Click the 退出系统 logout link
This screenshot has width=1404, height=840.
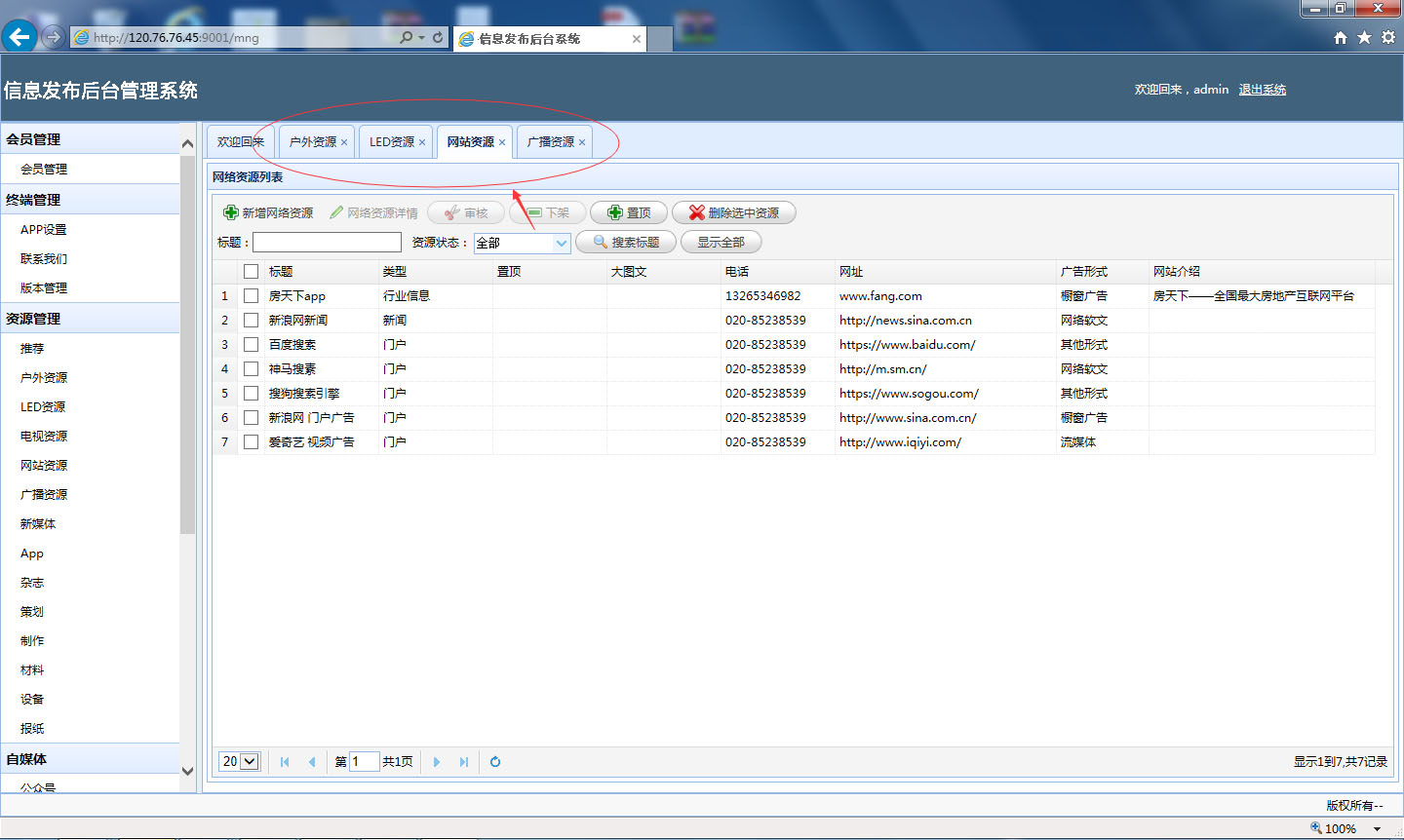coord(1263,90)
